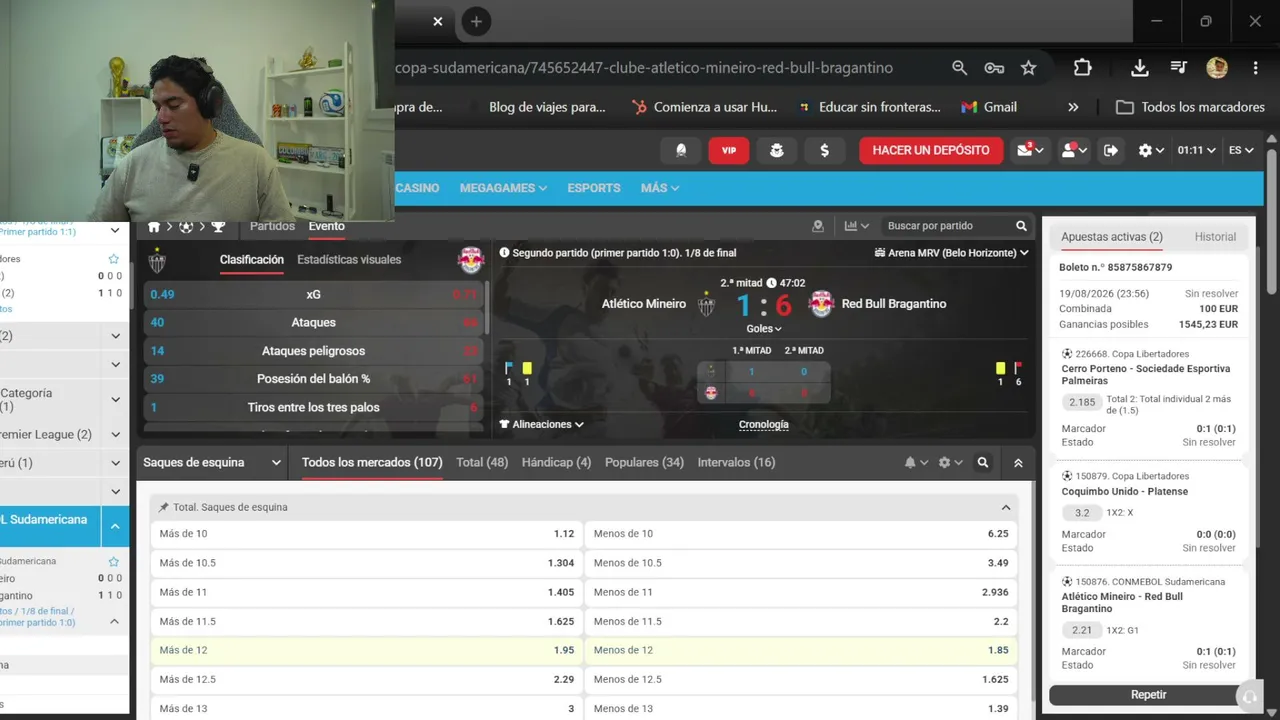Screen dimensions: 1280x720
Task: Toggle the pin on Total. Saques de esquina
Action: [163, 507]
